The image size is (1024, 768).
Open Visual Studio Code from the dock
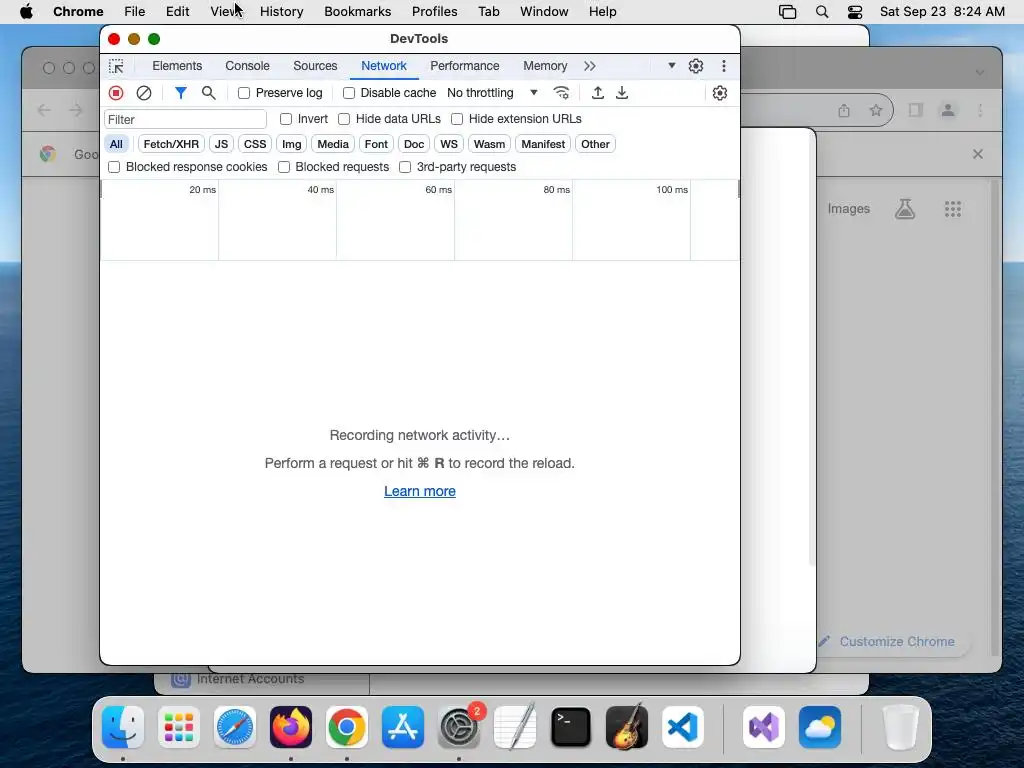682,727
